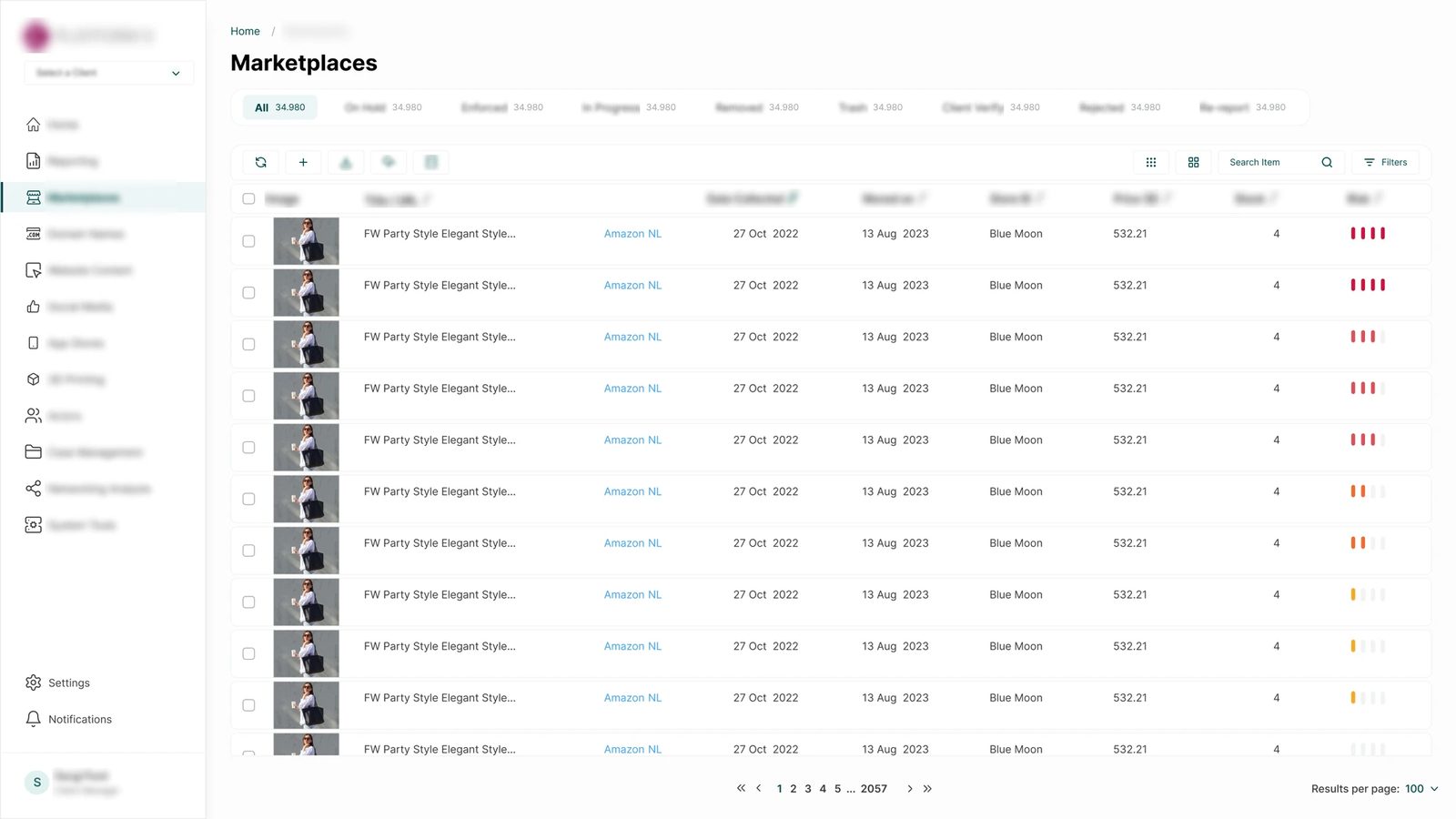The width and height of the screenshot is (1456, 819).
Task: Go to page 3 in pagination
Action: coord(808,789)
